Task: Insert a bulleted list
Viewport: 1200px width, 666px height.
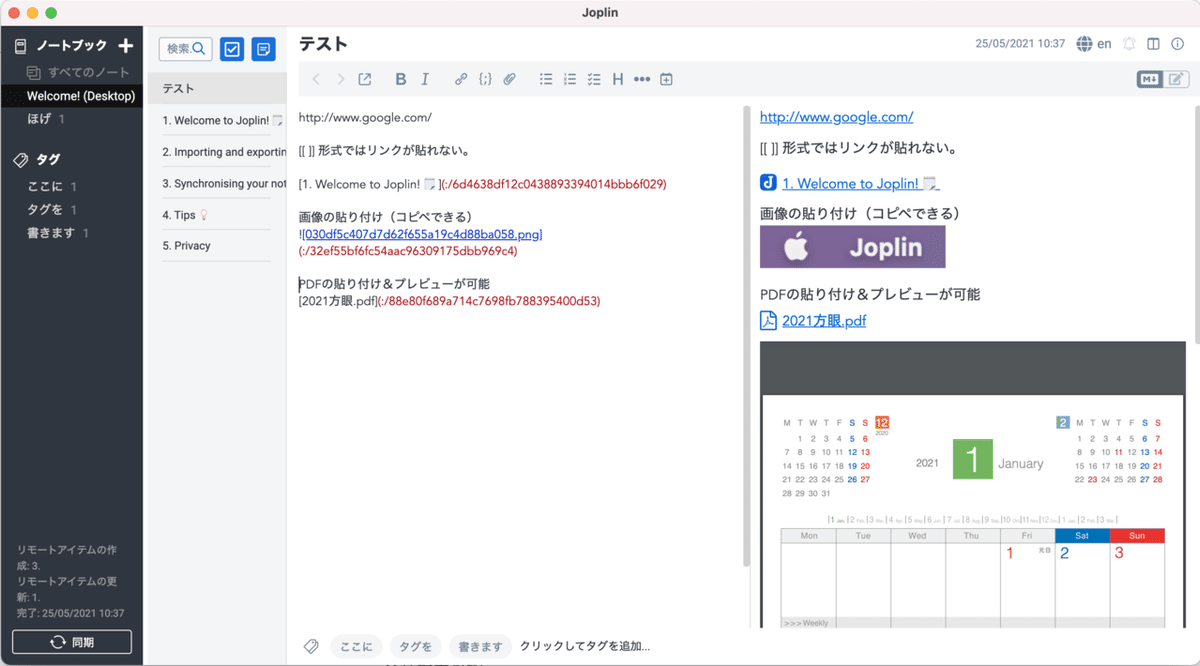Action: [546, 79]
